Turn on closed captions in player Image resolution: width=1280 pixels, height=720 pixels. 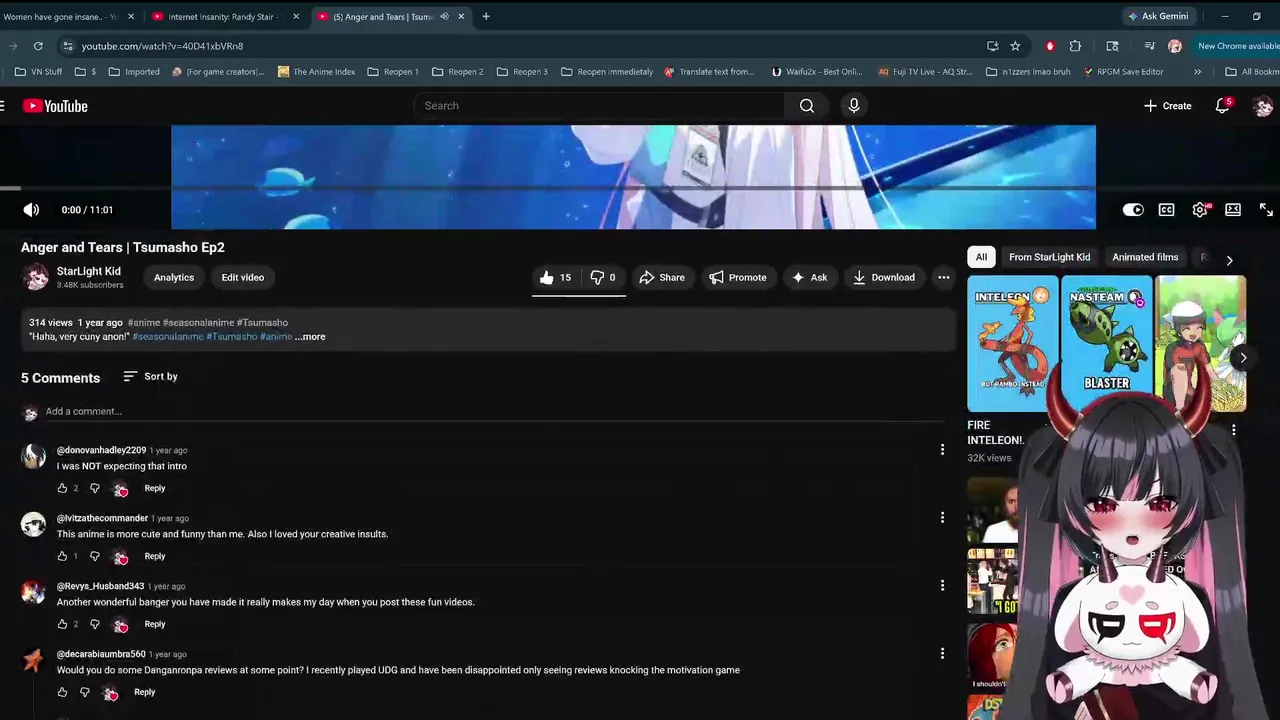[1166, 210]
